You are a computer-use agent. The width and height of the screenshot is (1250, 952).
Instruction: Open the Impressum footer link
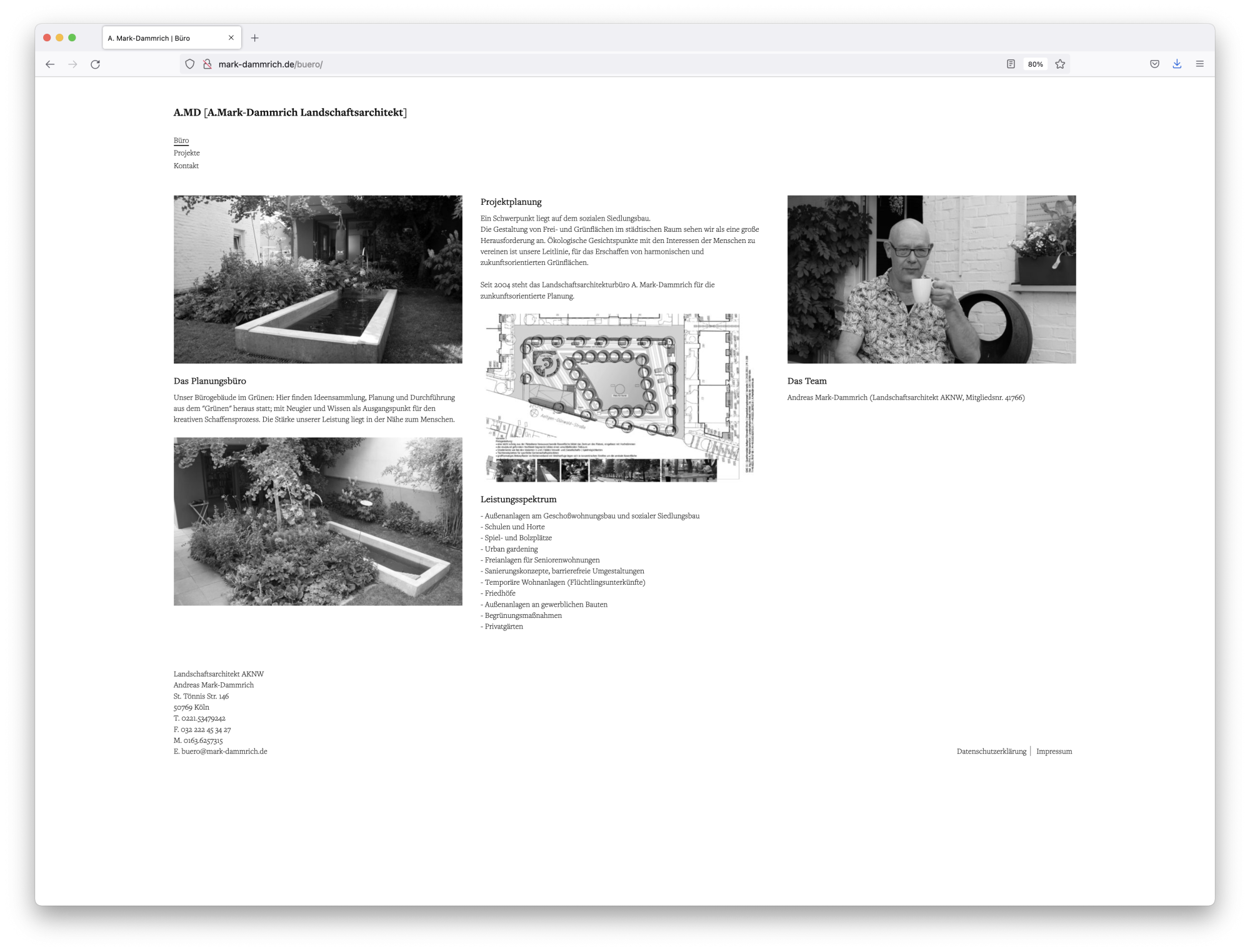coord(1054,751)
